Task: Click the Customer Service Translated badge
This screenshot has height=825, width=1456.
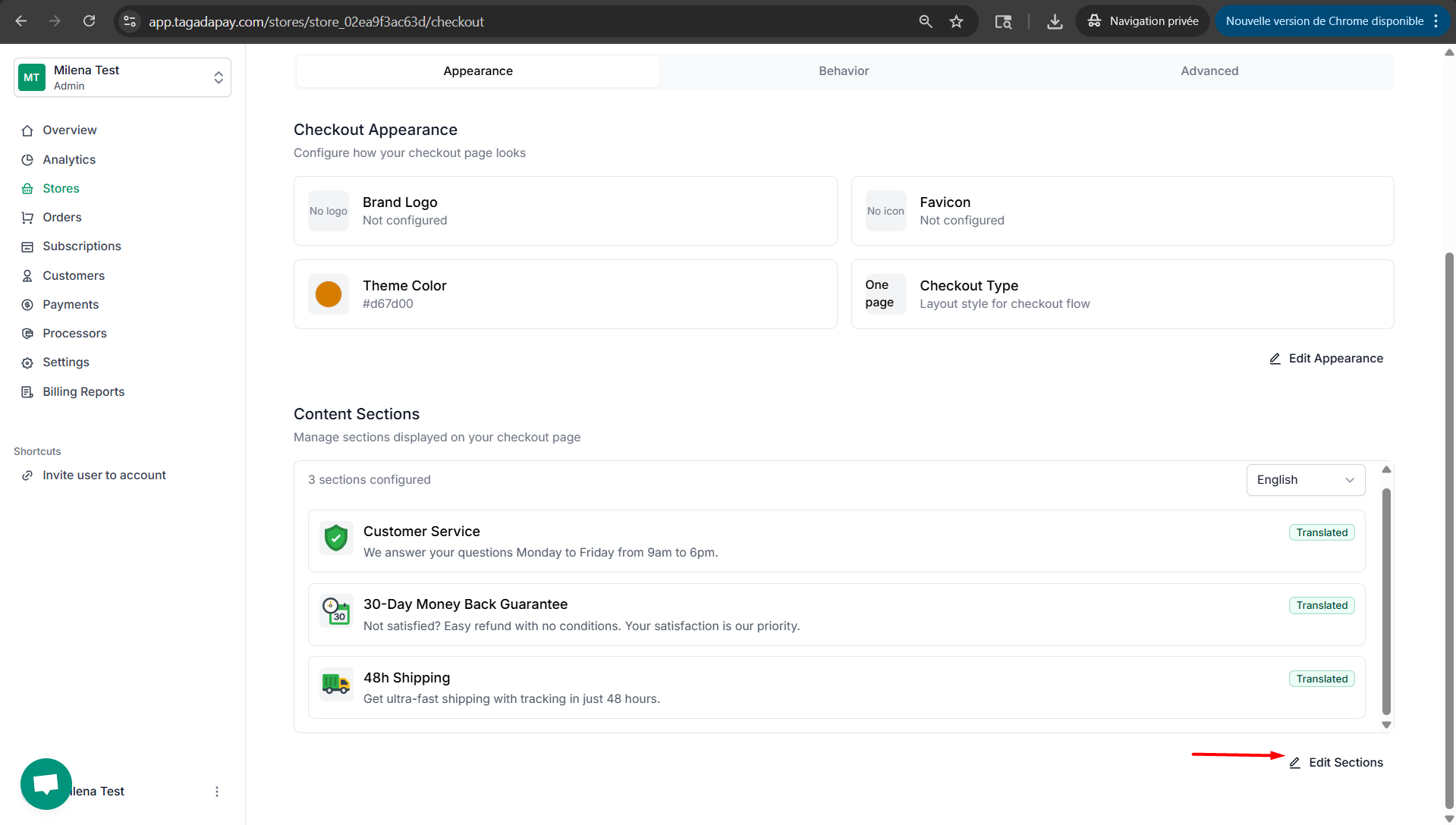Action: tap(1322, 532)
